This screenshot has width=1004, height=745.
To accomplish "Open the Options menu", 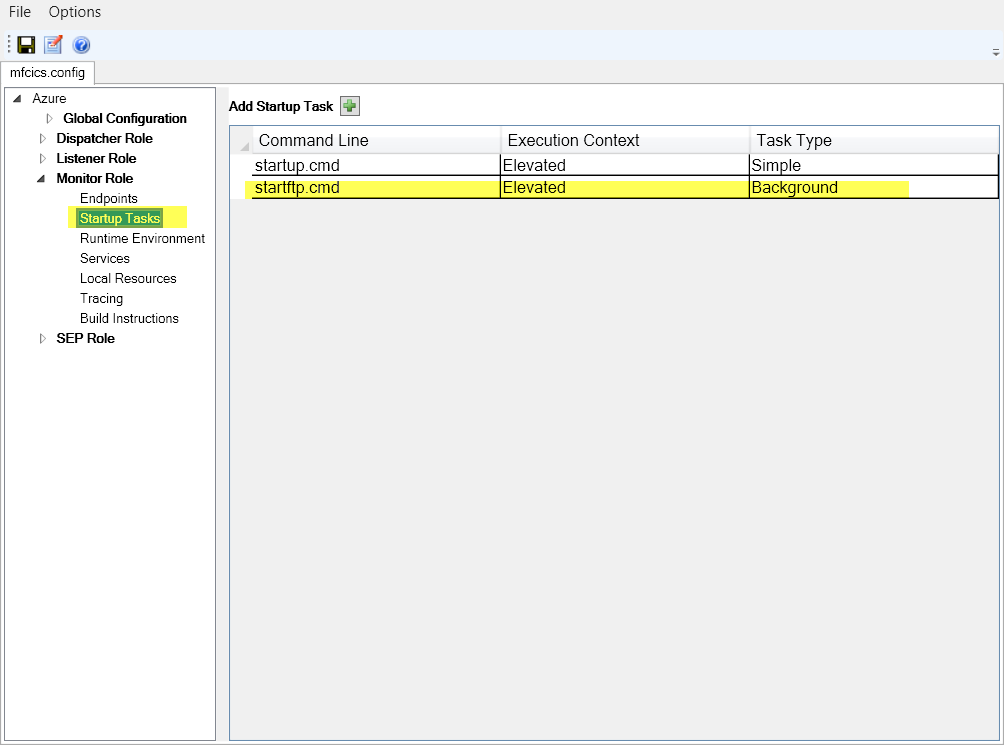I will click(x=74, y=12).
